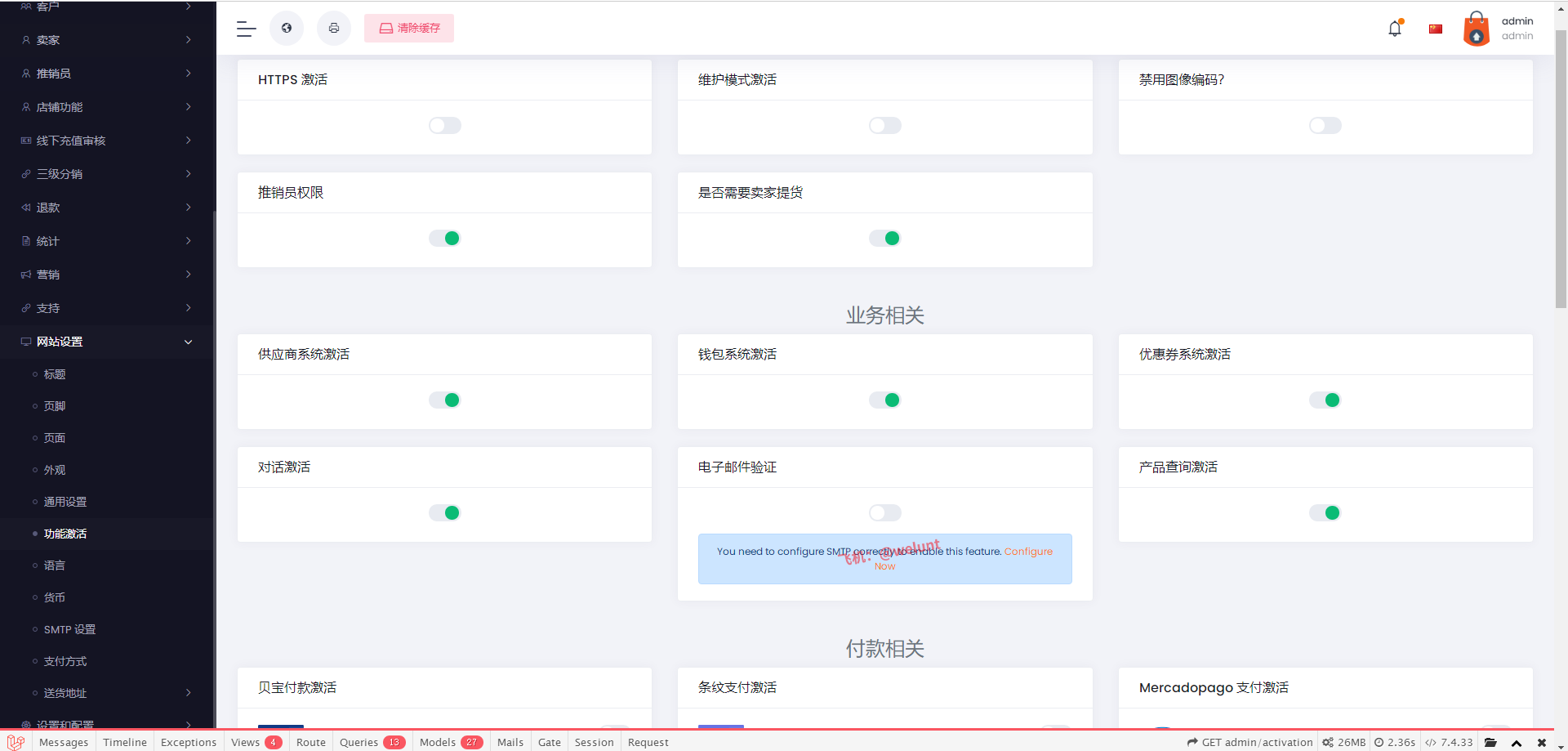
Task: Open SMTP 设置 sidebar item
Action: 107,629
